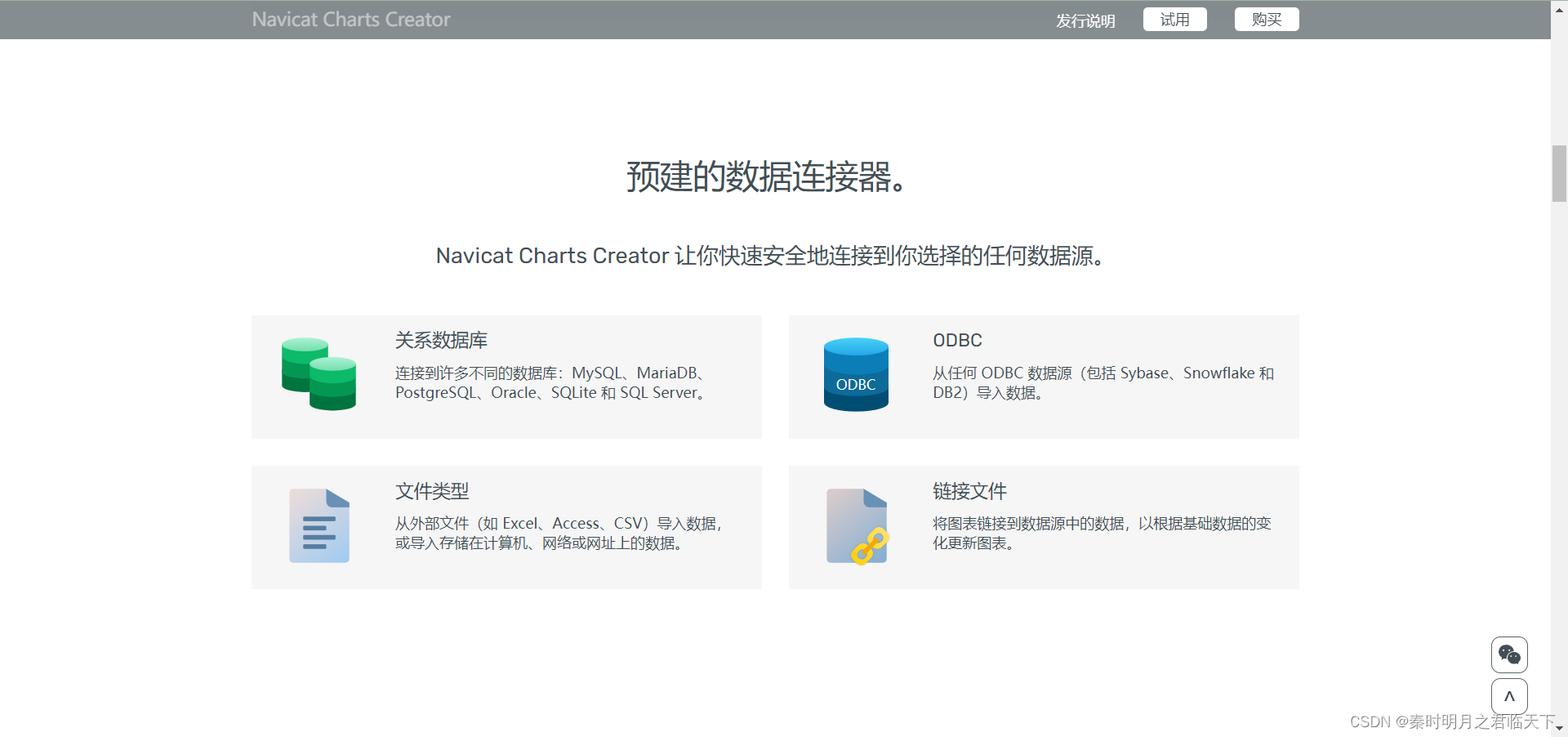Screen dimensions: 1568x737
Task: Click the back-to-top arrow button
Action: point(1509,696)
